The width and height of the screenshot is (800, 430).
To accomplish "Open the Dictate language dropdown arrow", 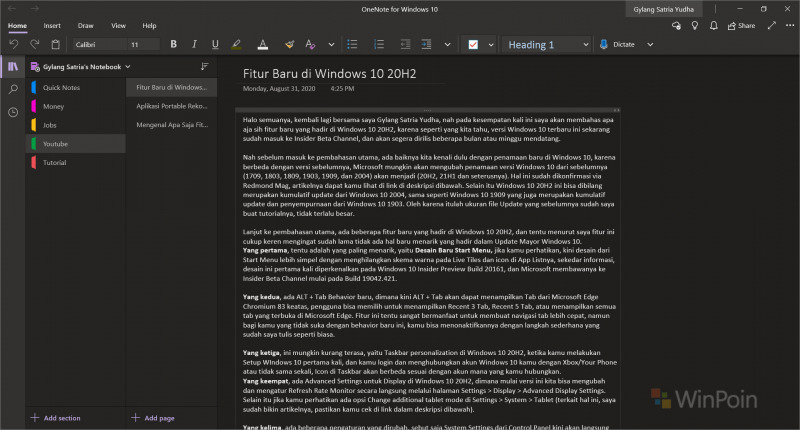I will pyautogui.click(x=650, y=44).
